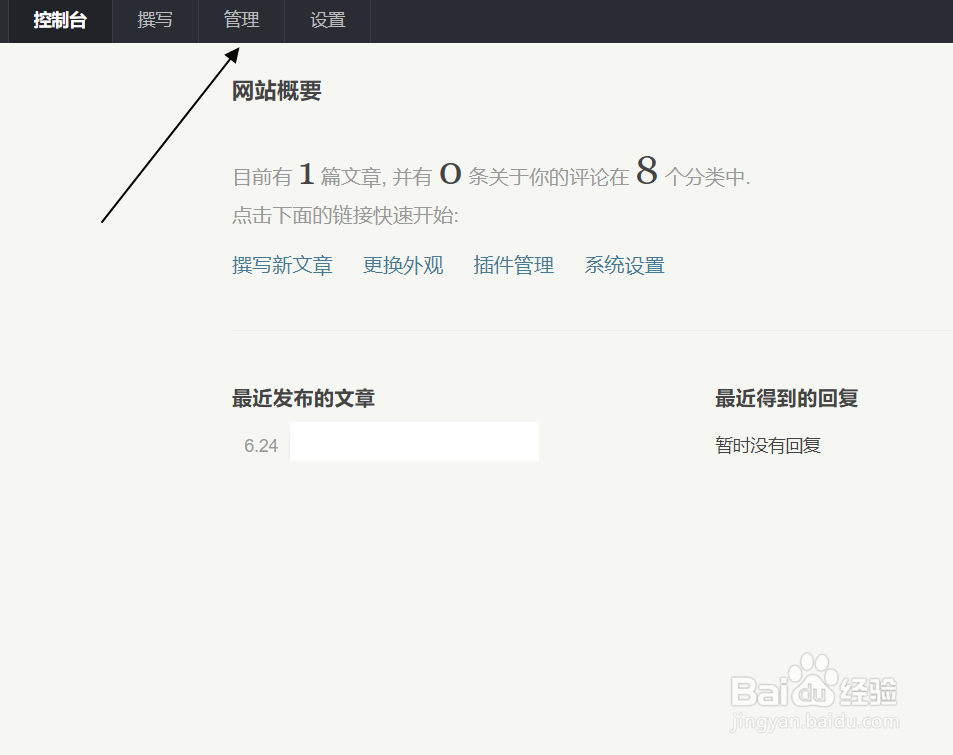Click the article count number 1
Viewport: 953px width, 755px height.
pyautogui.click(x=306, y=174)
